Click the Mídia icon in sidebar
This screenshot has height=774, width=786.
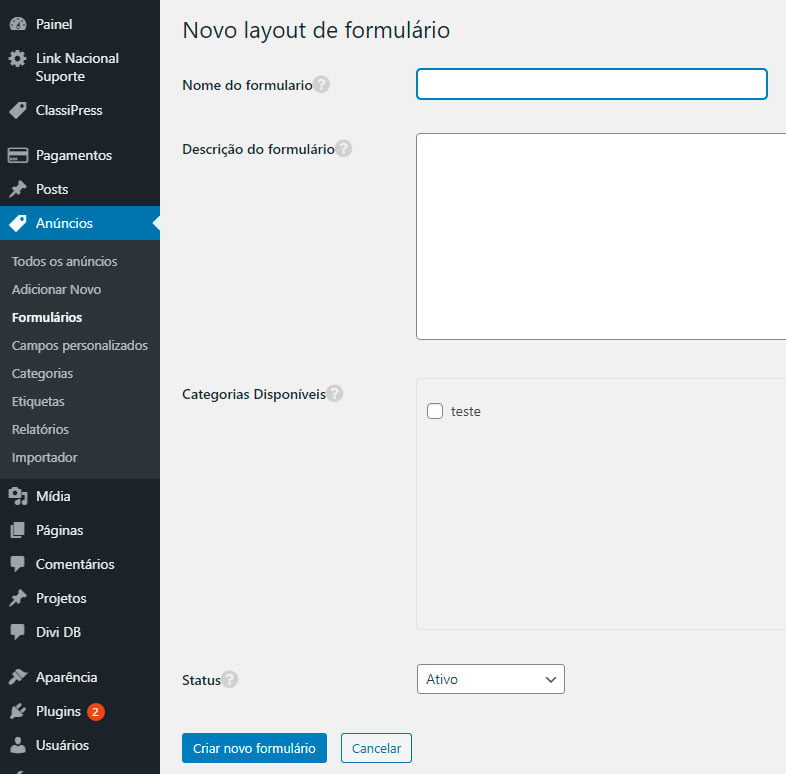[17, 496]
